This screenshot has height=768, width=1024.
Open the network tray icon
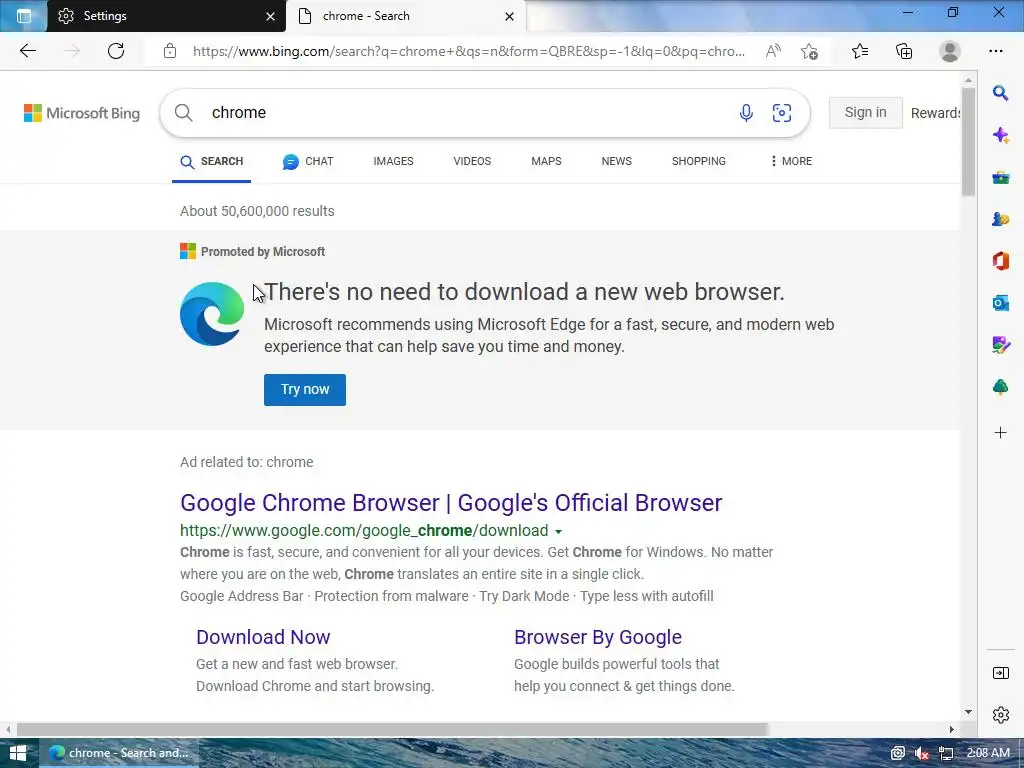(x=945, y=753)
